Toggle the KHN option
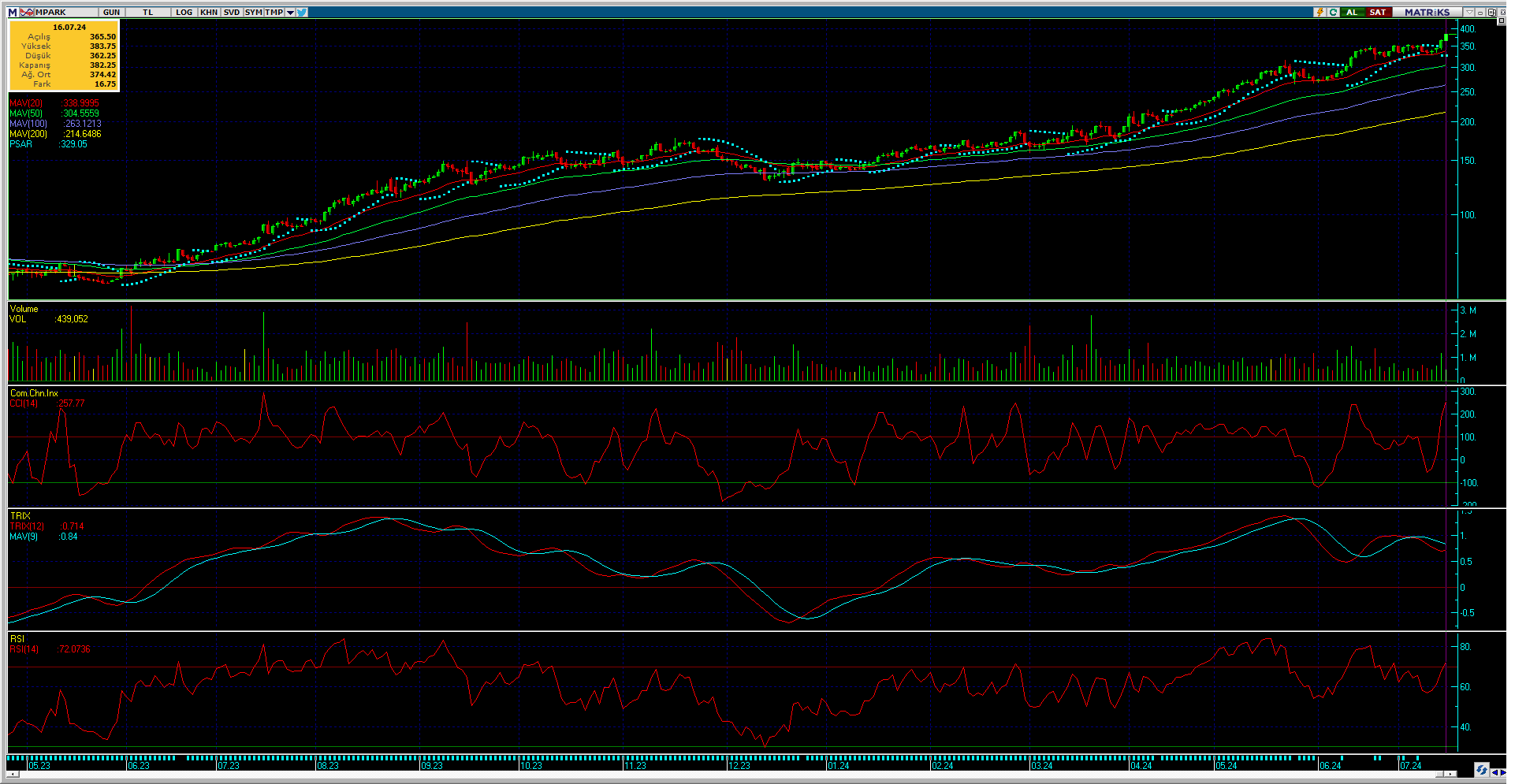This screenshot has height=784, width=1515. click(209, 12)
